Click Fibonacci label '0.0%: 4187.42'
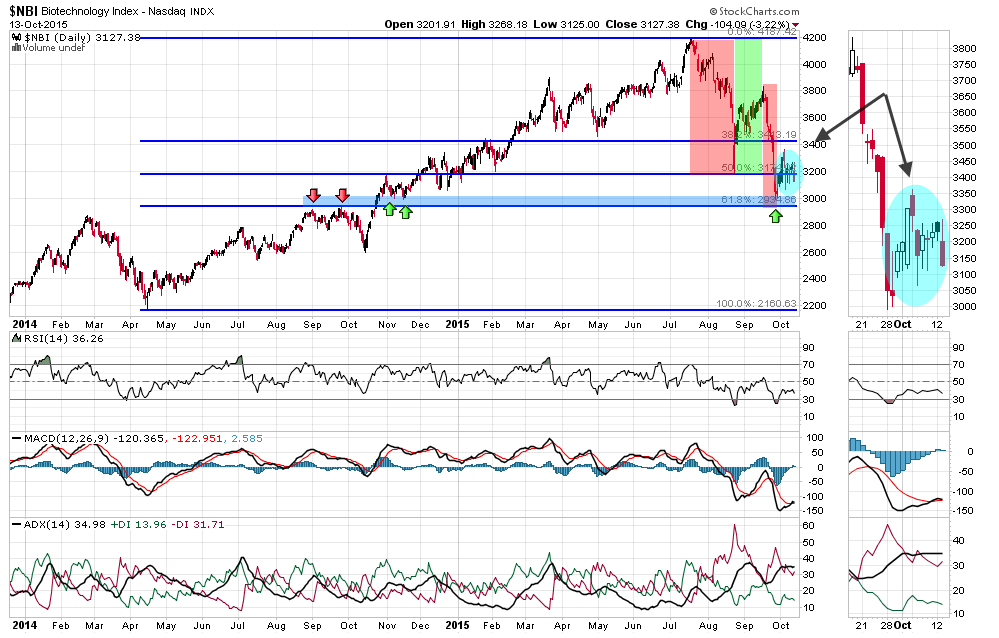The image size is (999, 638). [762, 31]
